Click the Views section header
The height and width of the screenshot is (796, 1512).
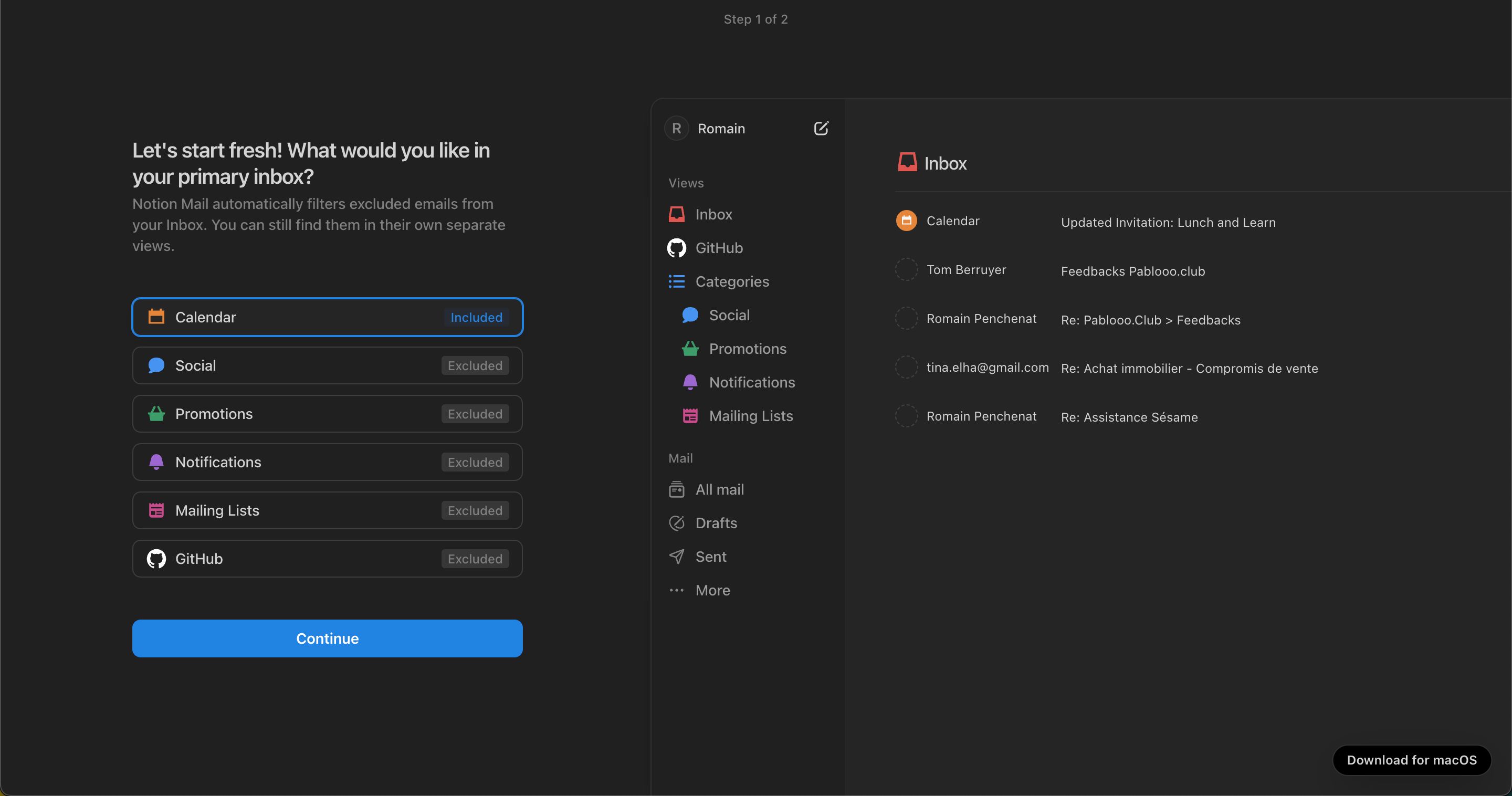pyautogui.click(x=686, y=183)
